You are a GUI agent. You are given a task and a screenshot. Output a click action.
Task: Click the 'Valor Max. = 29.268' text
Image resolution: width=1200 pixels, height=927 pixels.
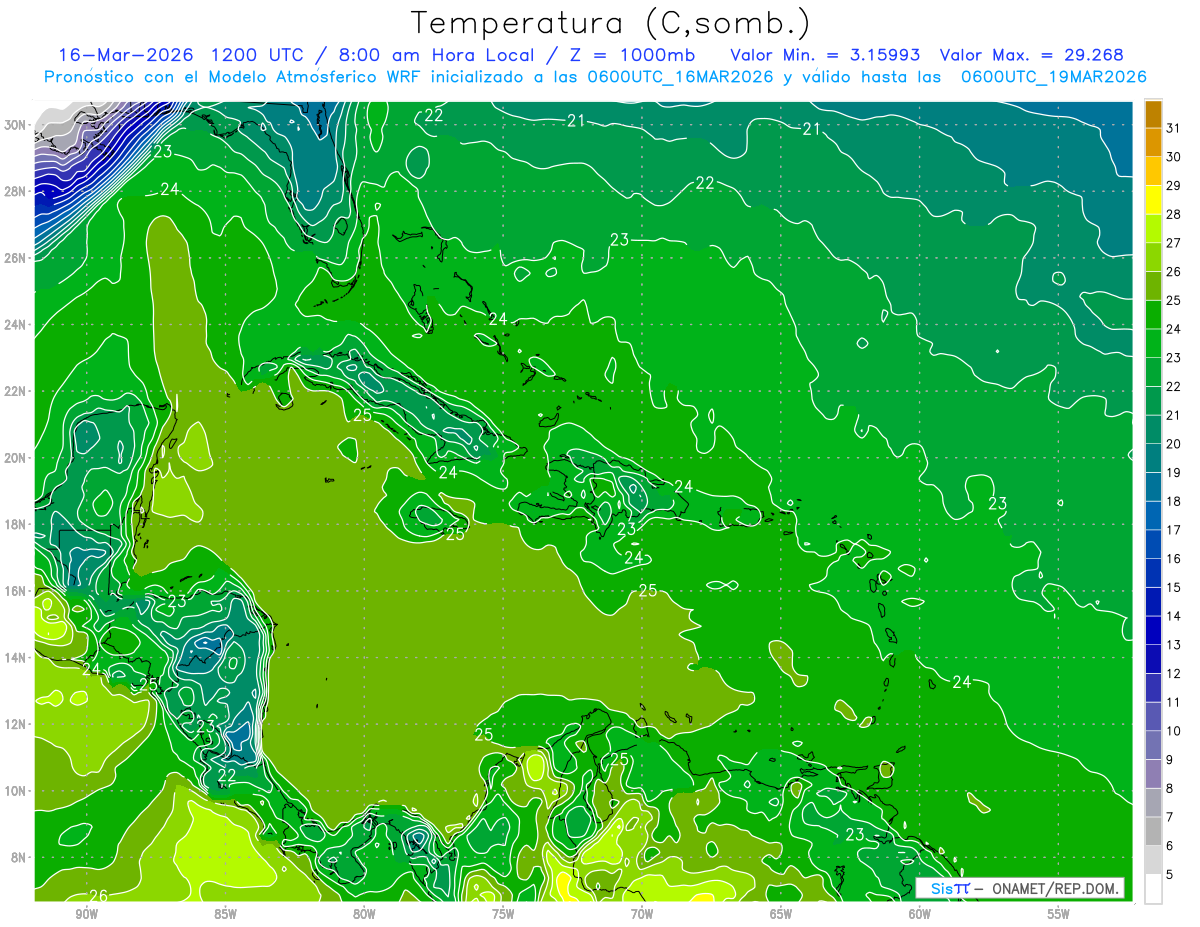[x=1030, y=55]
